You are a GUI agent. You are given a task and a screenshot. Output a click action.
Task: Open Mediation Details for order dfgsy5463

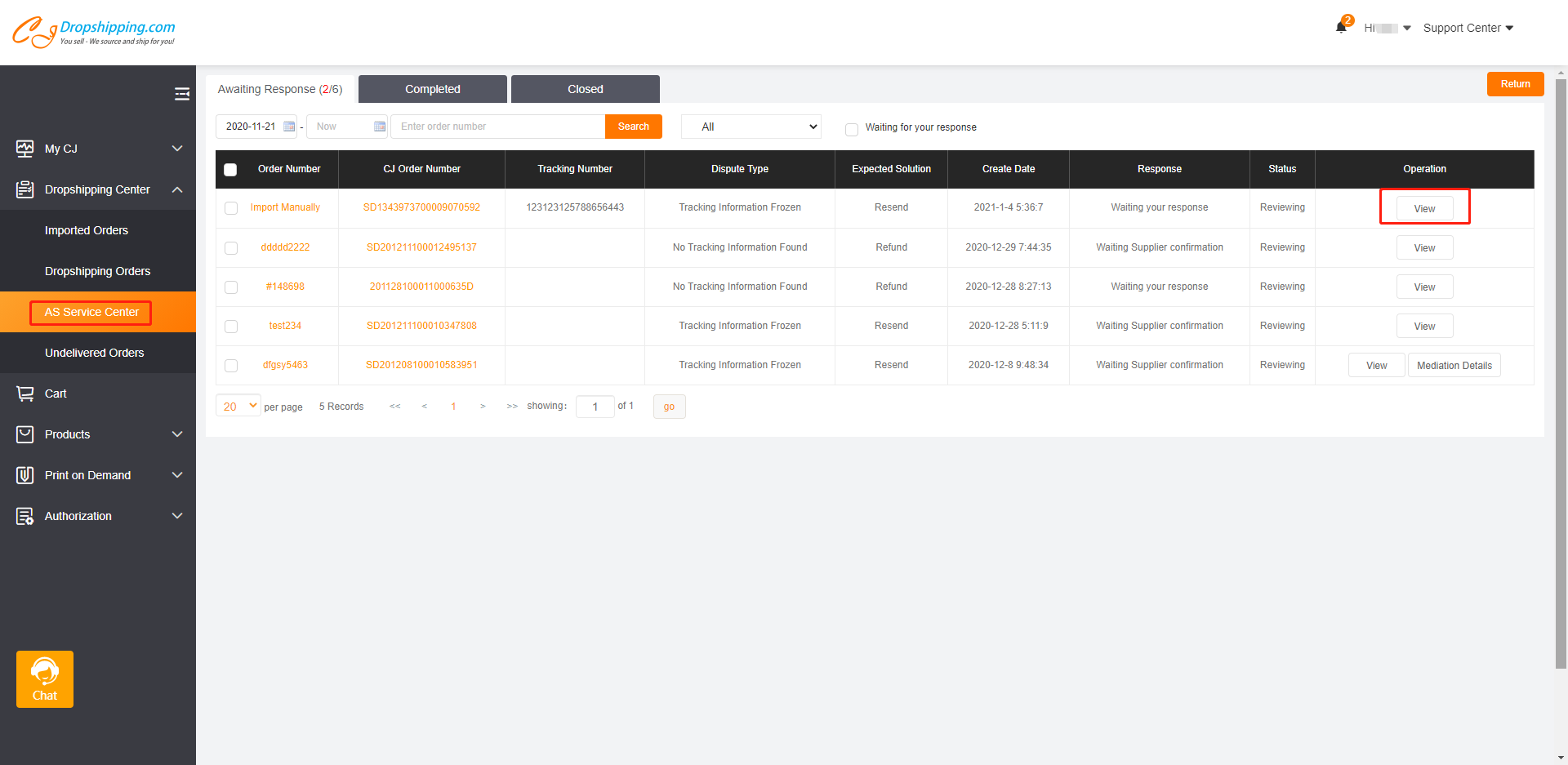[1454, 366]
